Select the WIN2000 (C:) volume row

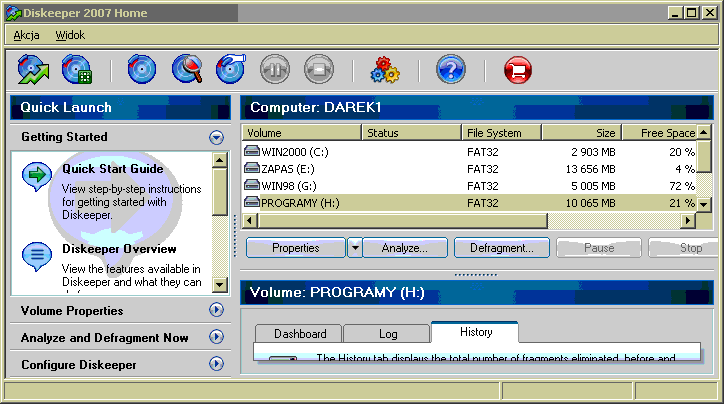(469, 152)
